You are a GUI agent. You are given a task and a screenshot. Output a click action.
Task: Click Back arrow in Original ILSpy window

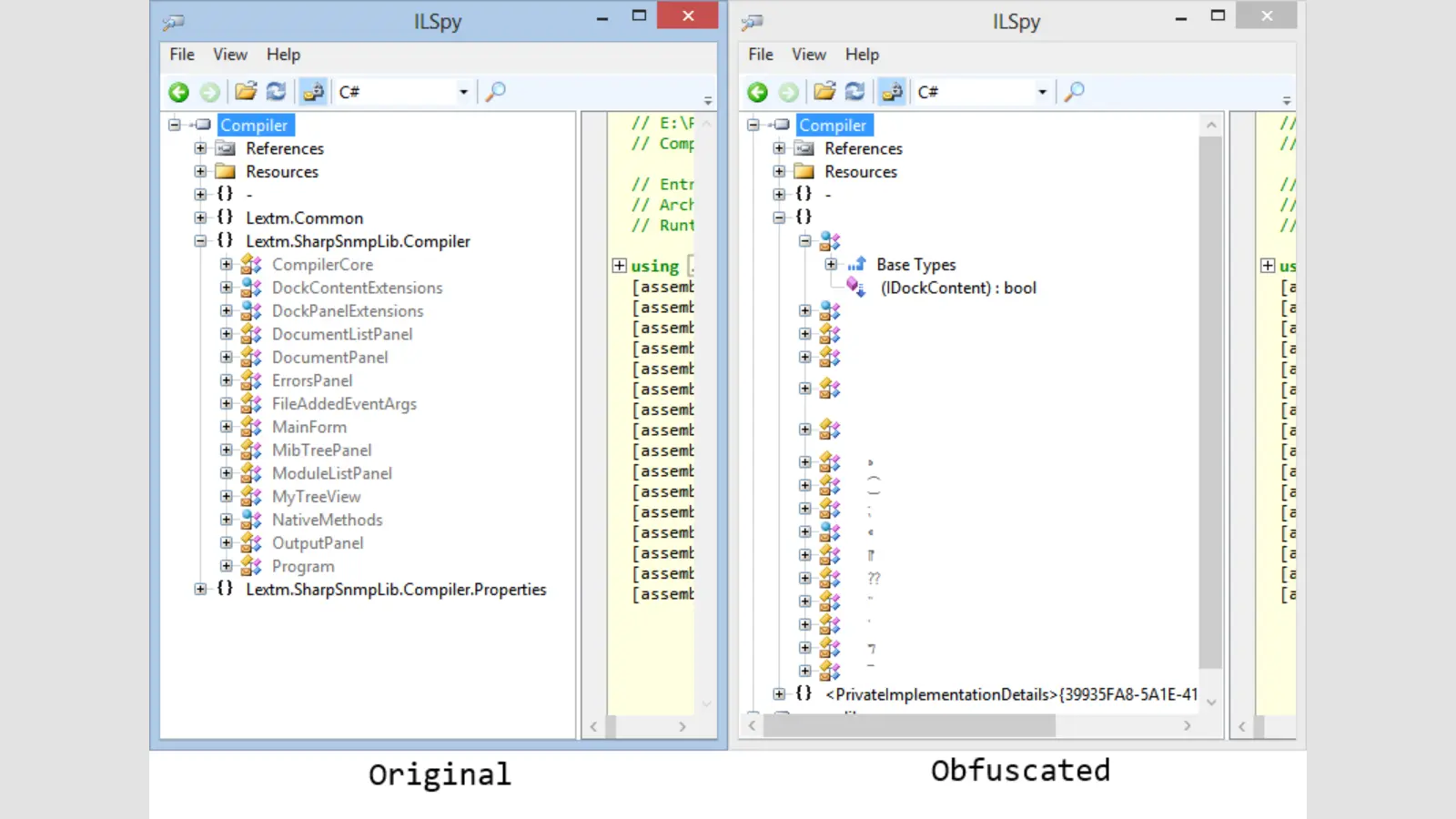coord(179,92)
